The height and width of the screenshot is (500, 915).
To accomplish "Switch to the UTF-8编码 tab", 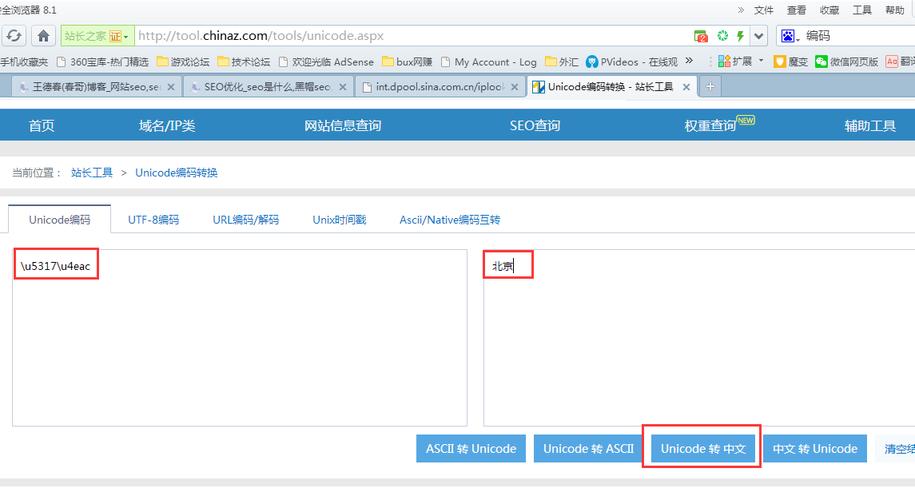I will 153,220.
